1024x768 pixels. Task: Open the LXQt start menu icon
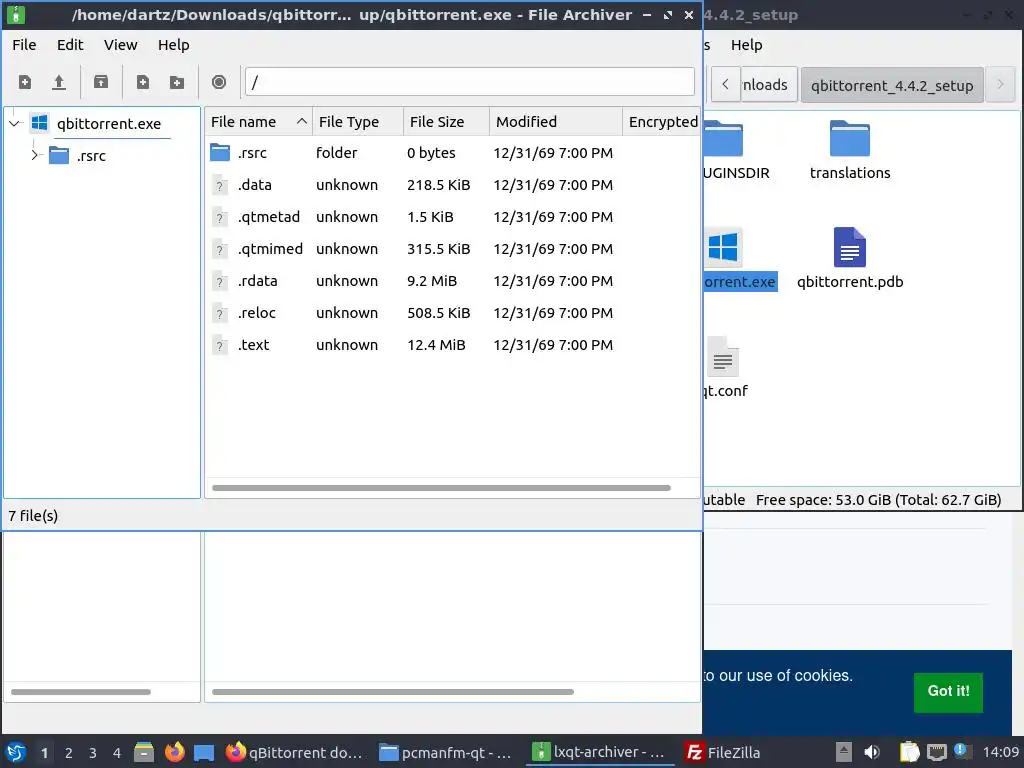pyautogui.click(x=16, y=752)
